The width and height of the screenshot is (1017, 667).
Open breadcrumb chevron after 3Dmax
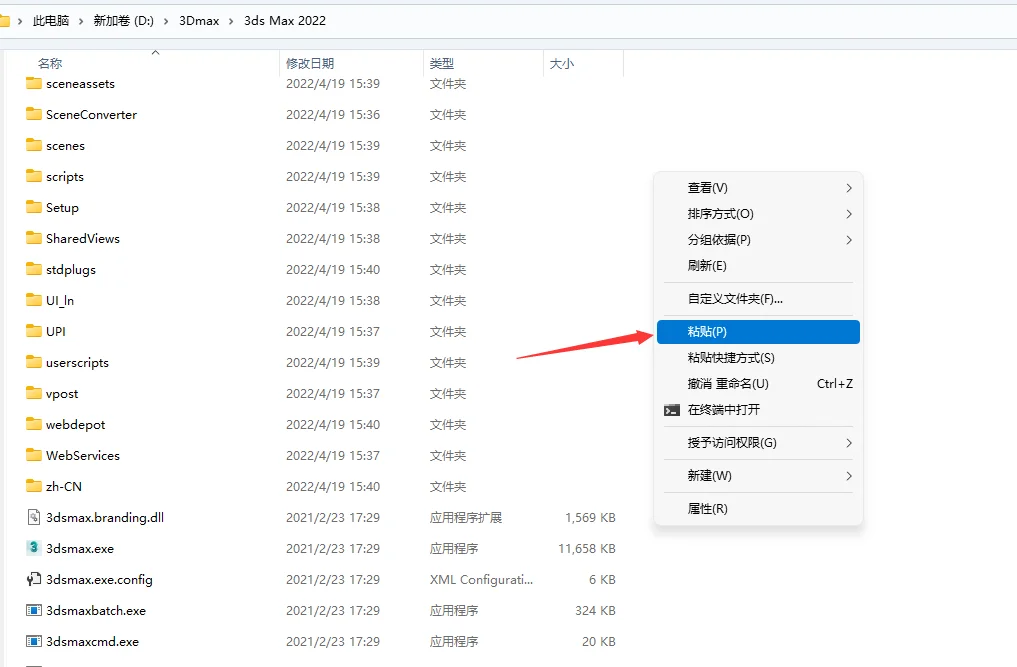point(231,21)
